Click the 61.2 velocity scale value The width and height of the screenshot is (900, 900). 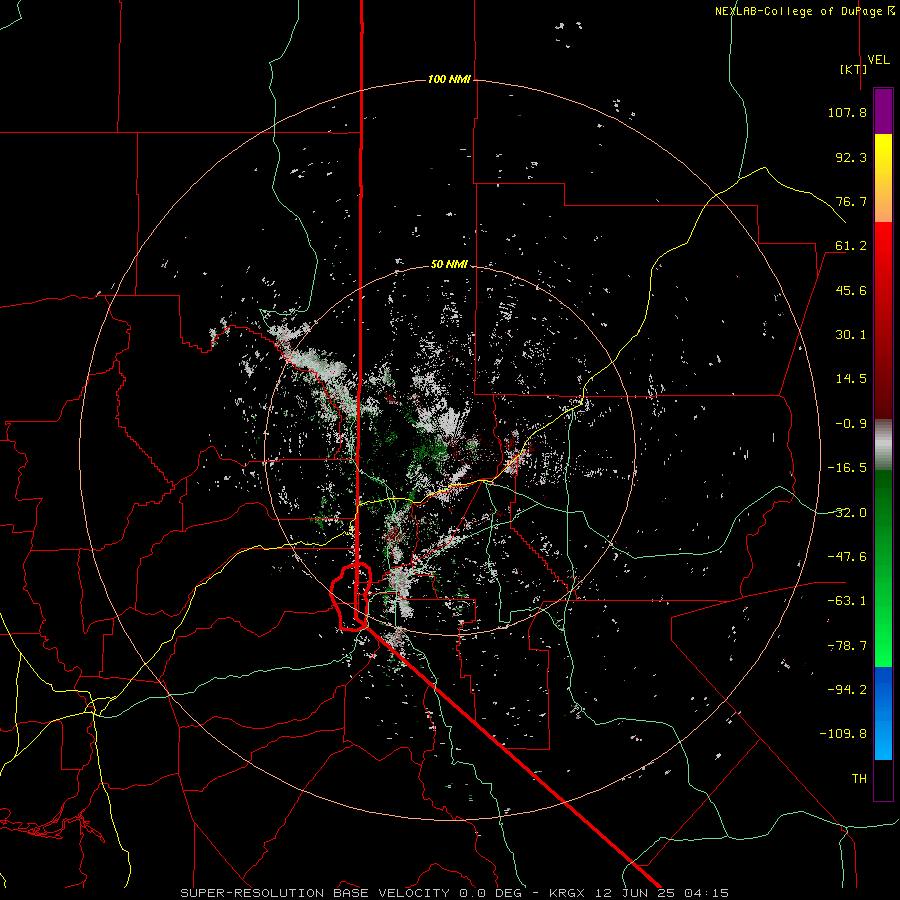click(x=851, y=246)
